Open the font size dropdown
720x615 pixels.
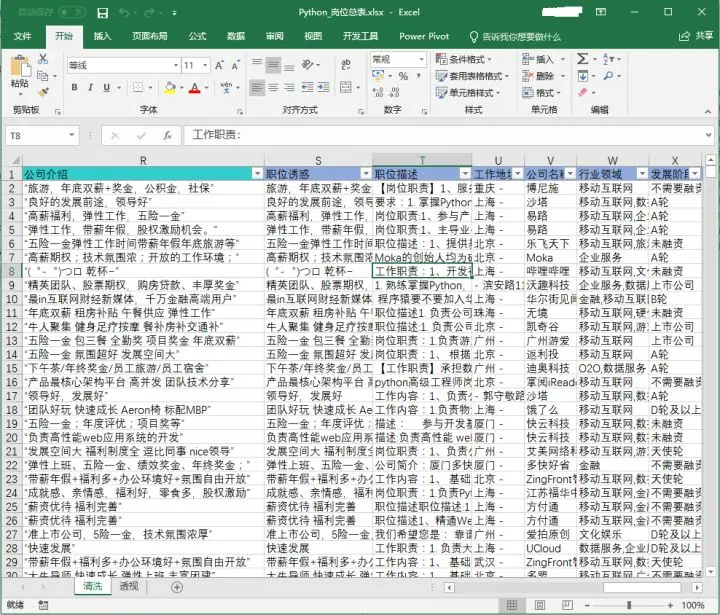[205, 65]
